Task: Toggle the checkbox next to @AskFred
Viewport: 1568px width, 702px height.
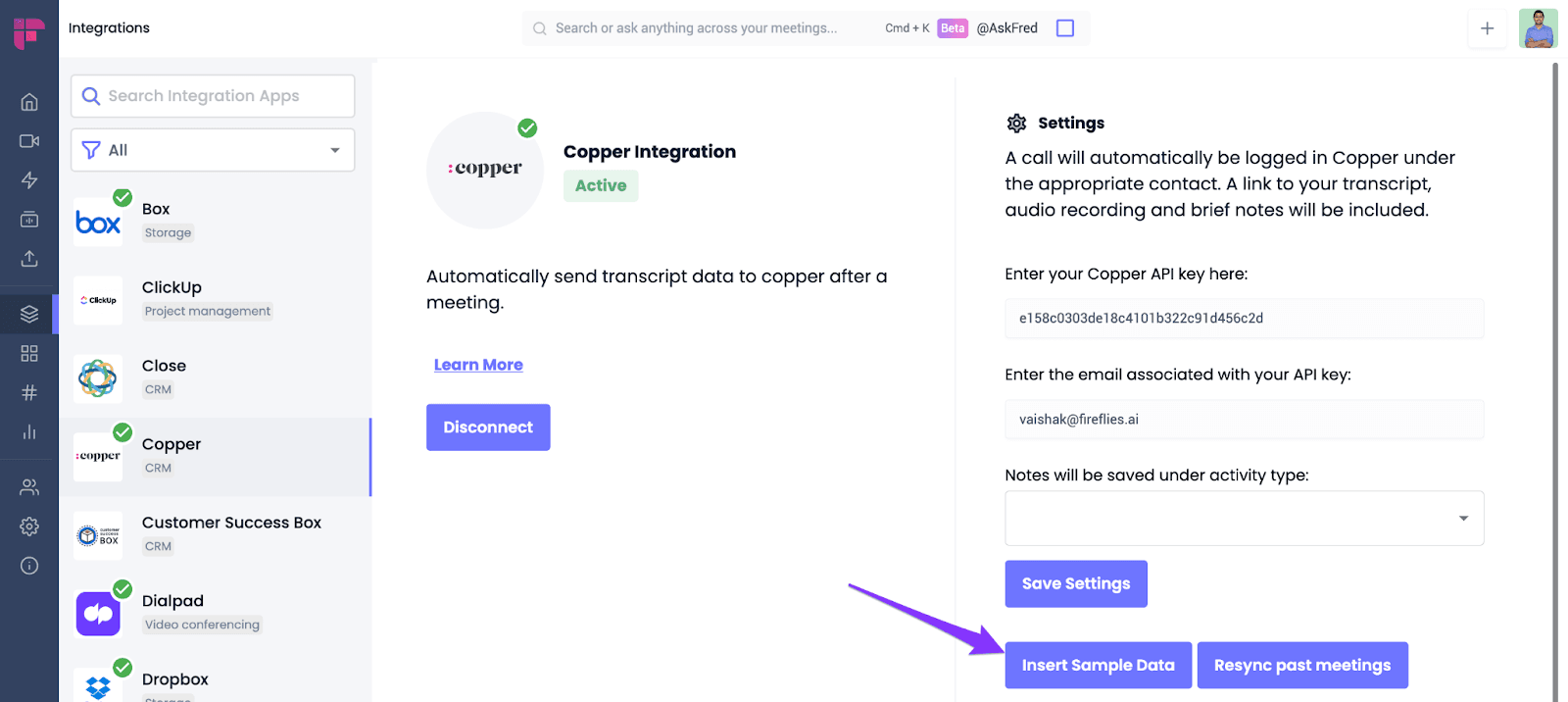Action: 1065,28
